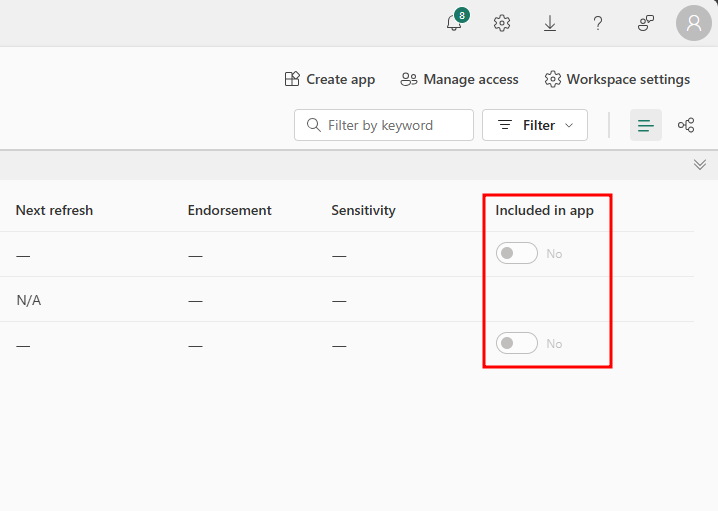
Task: Open Manage access
Action: (x=459, y=79)
